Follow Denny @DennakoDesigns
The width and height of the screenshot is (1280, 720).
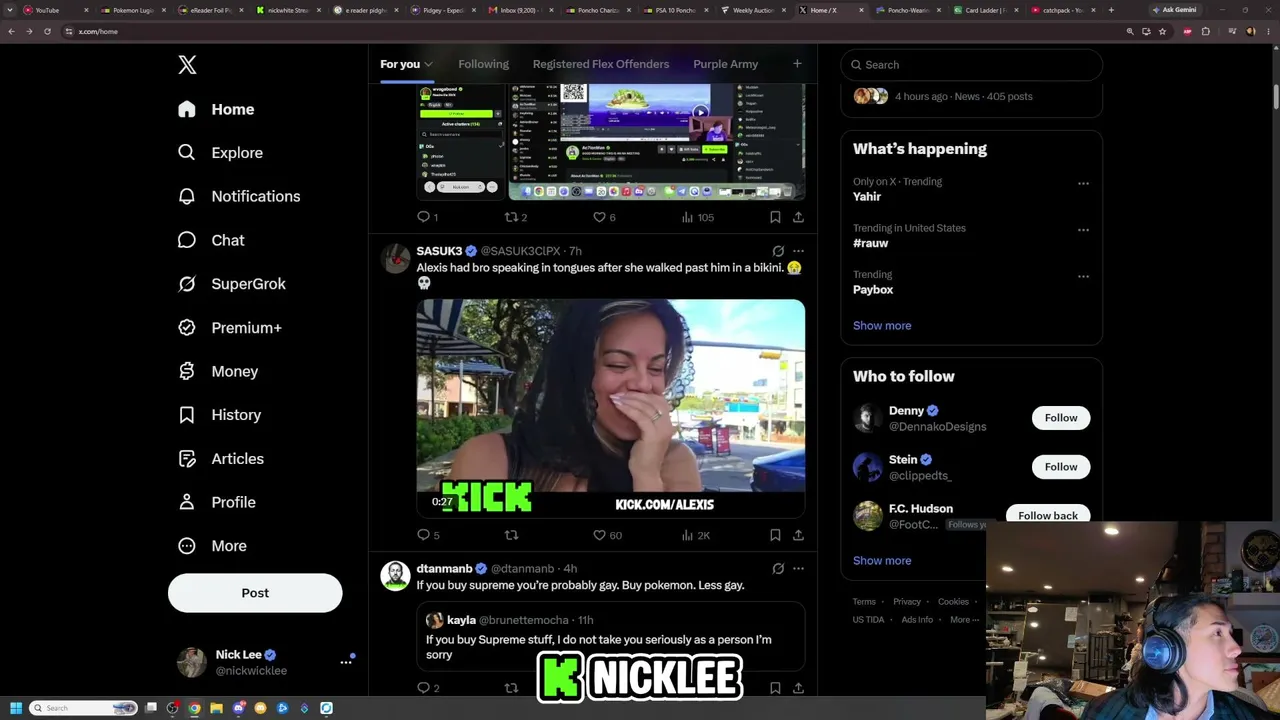[1061, 418]
